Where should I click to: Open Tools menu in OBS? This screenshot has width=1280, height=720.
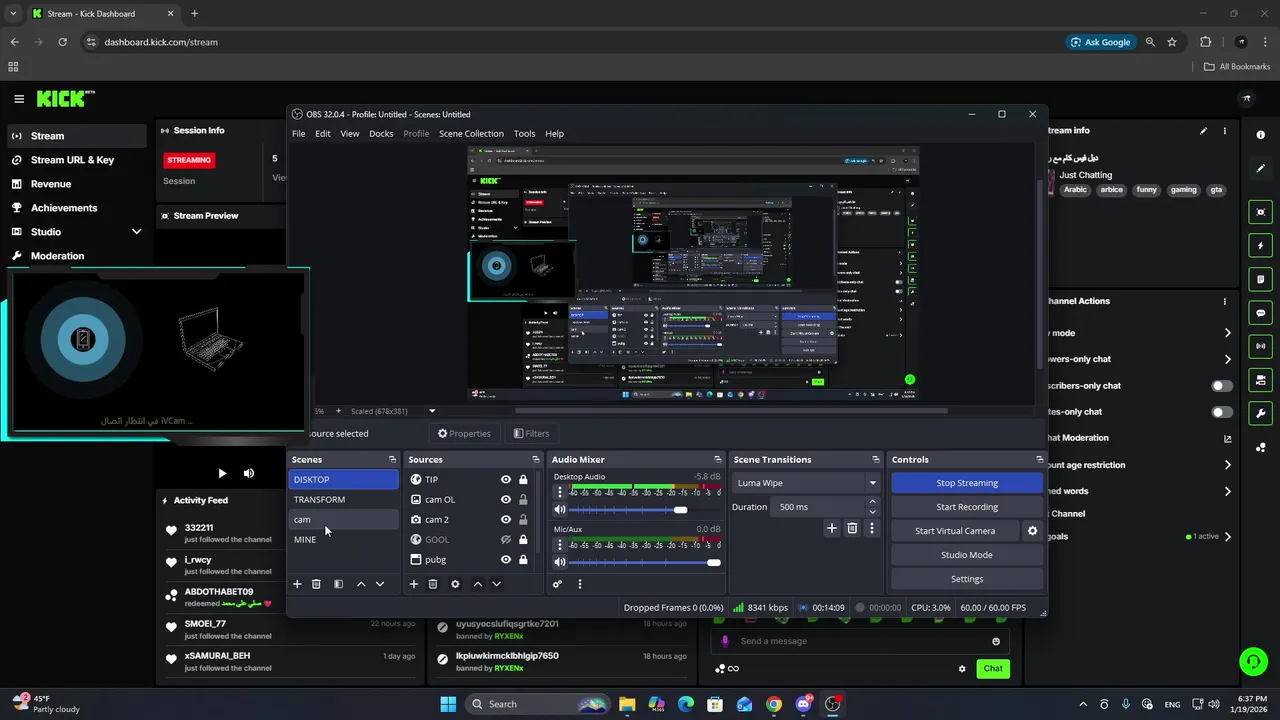pyautogui.click(x=524, y=133)
